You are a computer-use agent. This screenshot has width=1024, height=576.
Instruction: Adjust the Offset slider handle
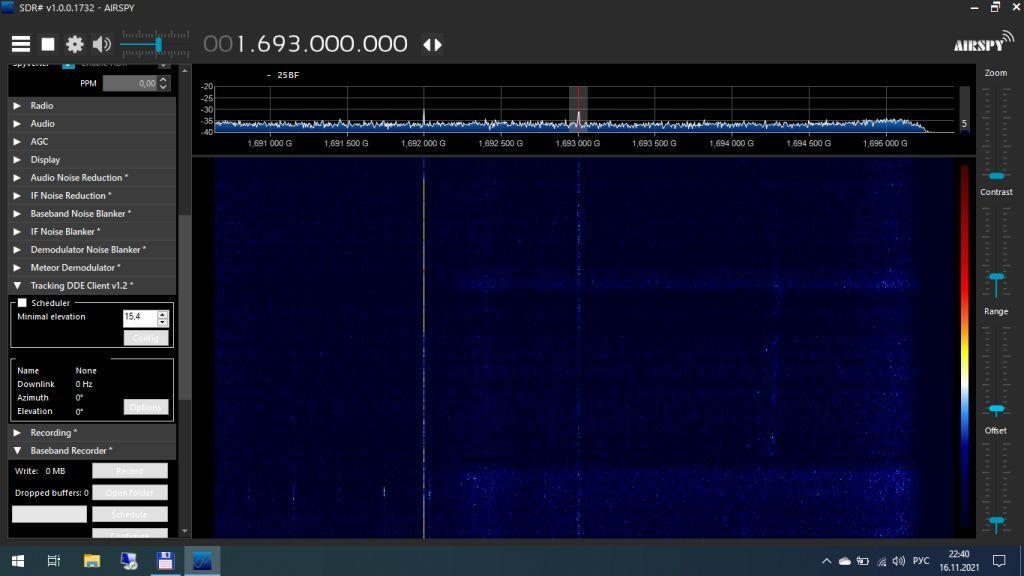point(996,520)
